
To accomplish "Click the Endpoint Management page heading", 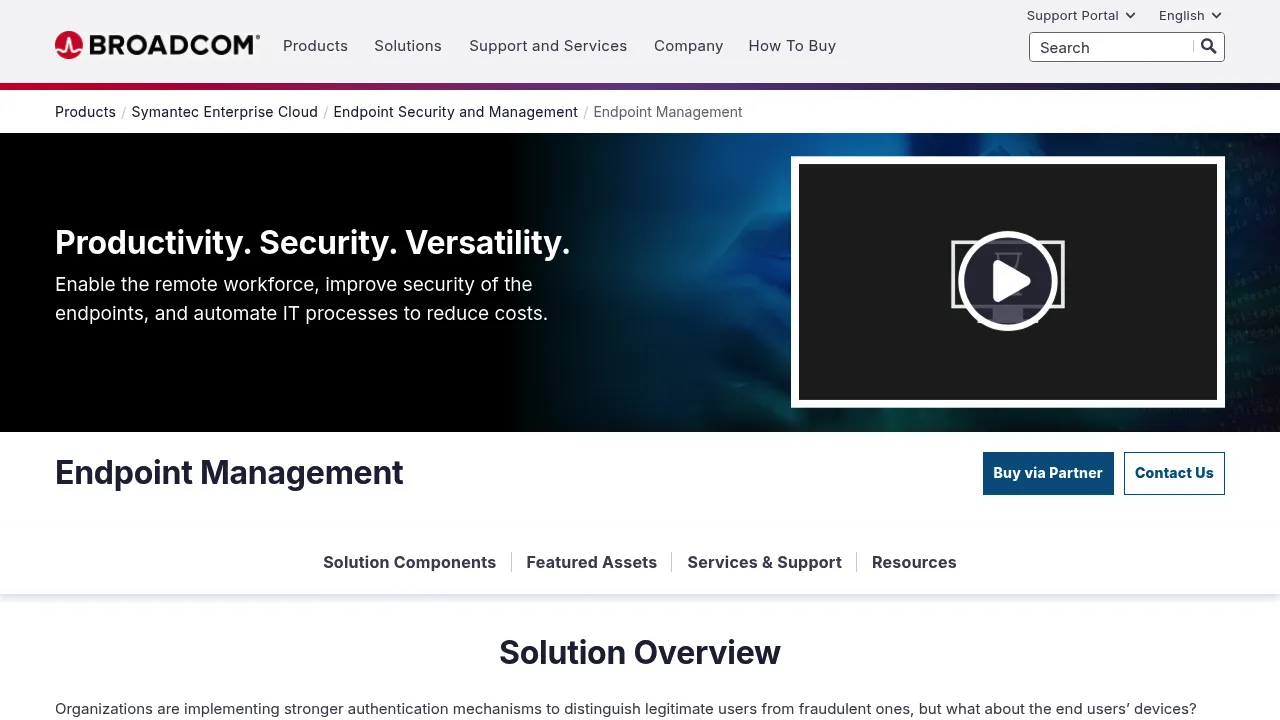I will (x=229, y=472).
